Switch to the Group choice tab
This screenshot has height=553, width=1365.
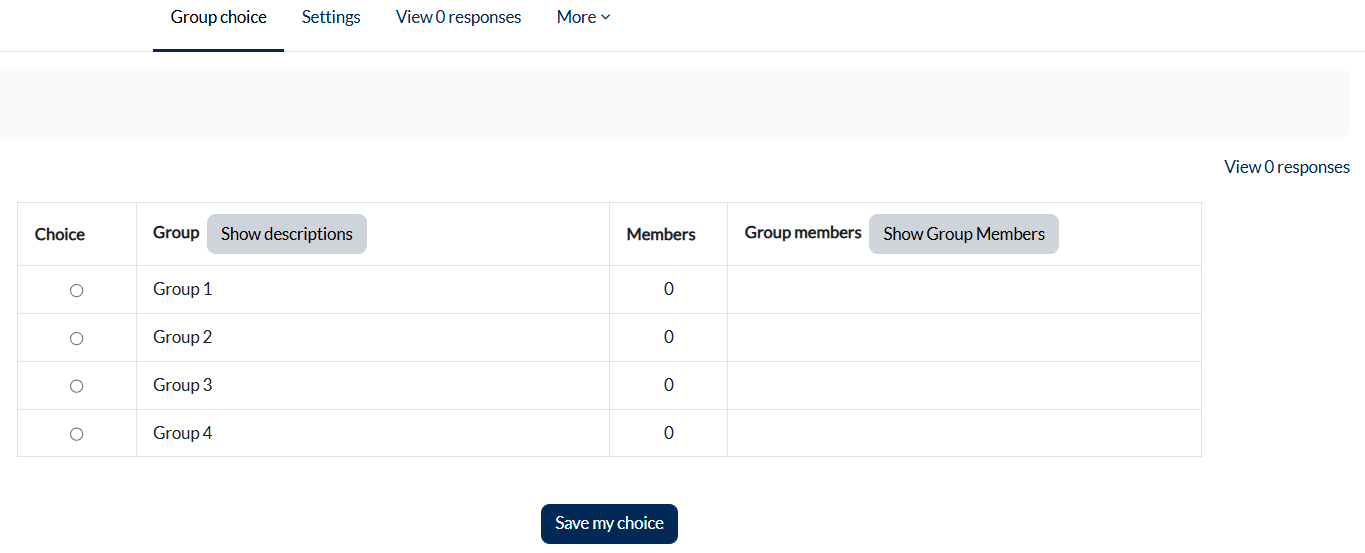tap(218, 17)
